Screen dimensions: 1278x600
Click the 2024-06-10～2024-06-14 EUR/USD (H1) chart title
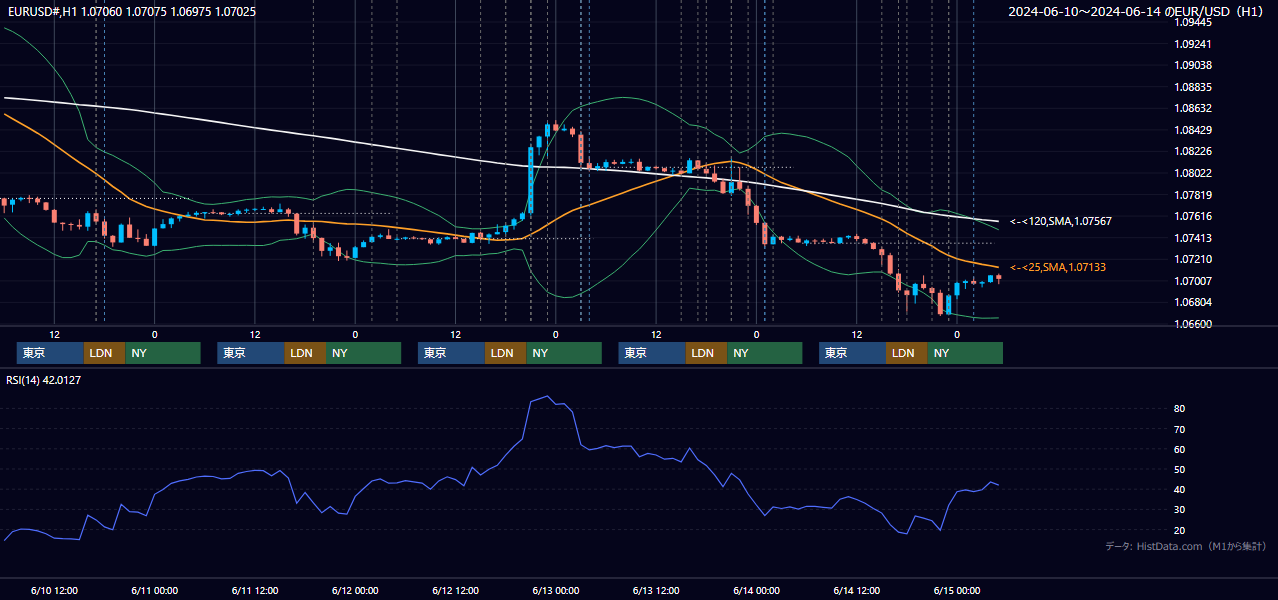pos(1137,12)
